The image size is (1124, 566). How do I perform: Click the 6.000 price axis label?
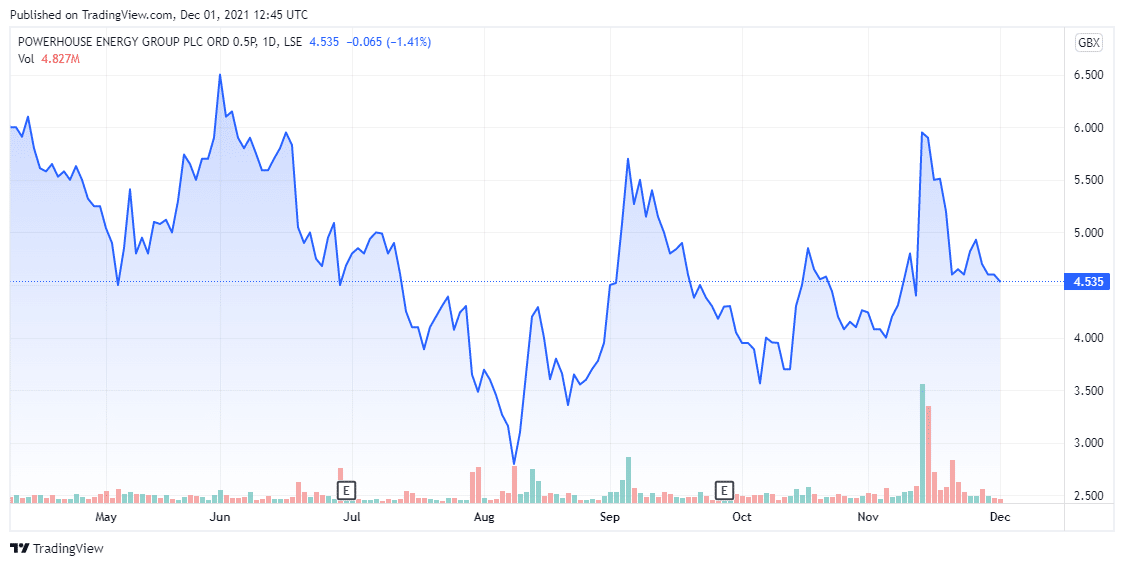[1087, 128]
